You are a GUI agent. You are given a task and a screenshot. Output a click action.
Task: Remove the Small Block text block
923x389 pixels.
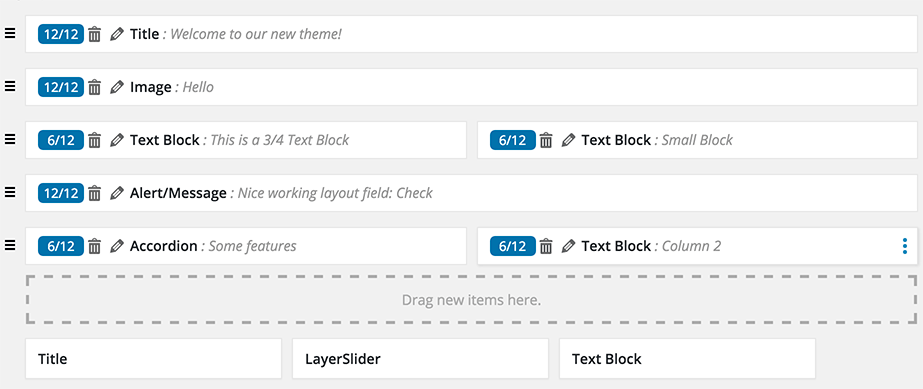tap(546, 141)
